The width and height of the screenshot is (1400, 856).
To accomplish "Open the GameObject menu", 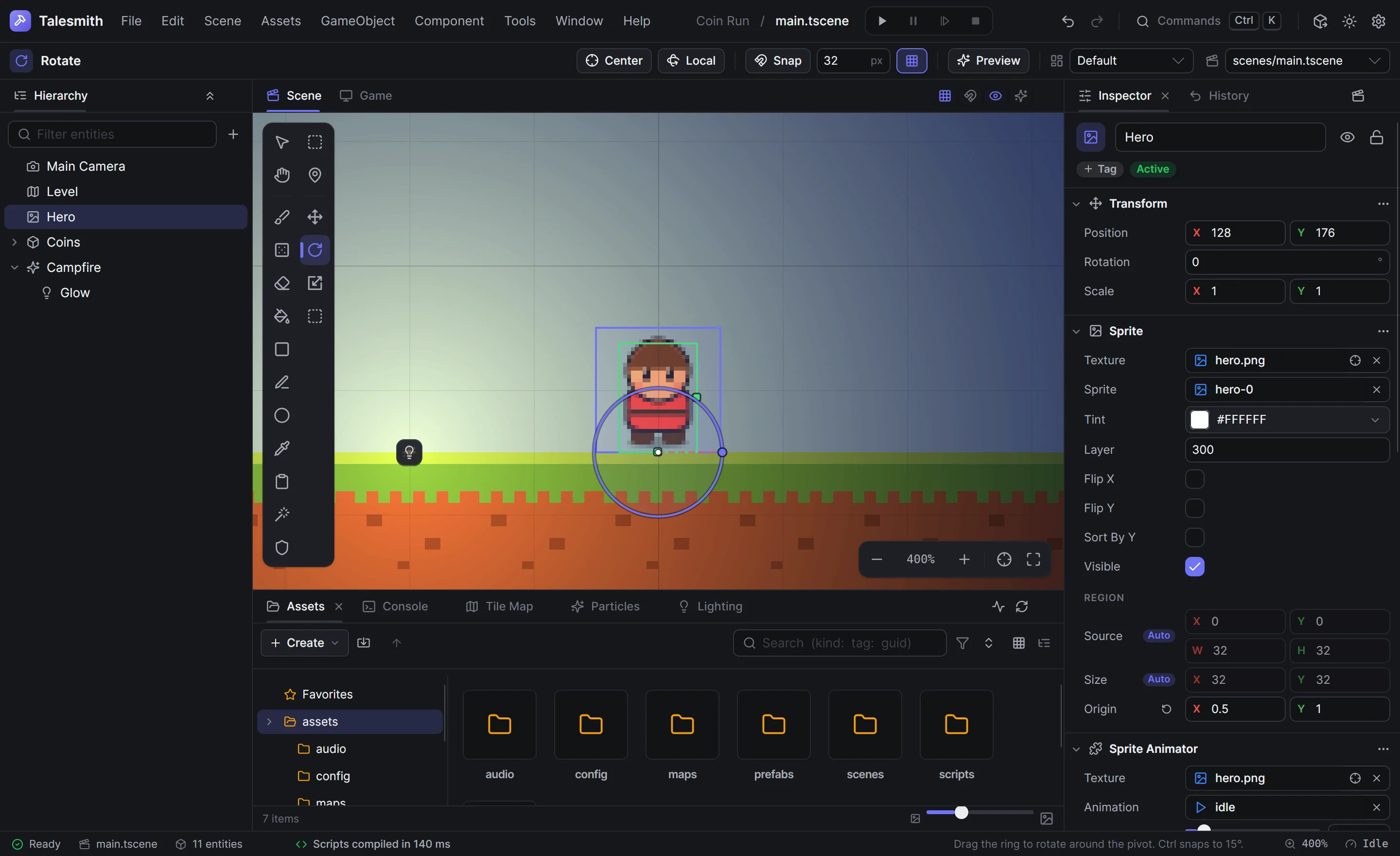I will (357, 21).
